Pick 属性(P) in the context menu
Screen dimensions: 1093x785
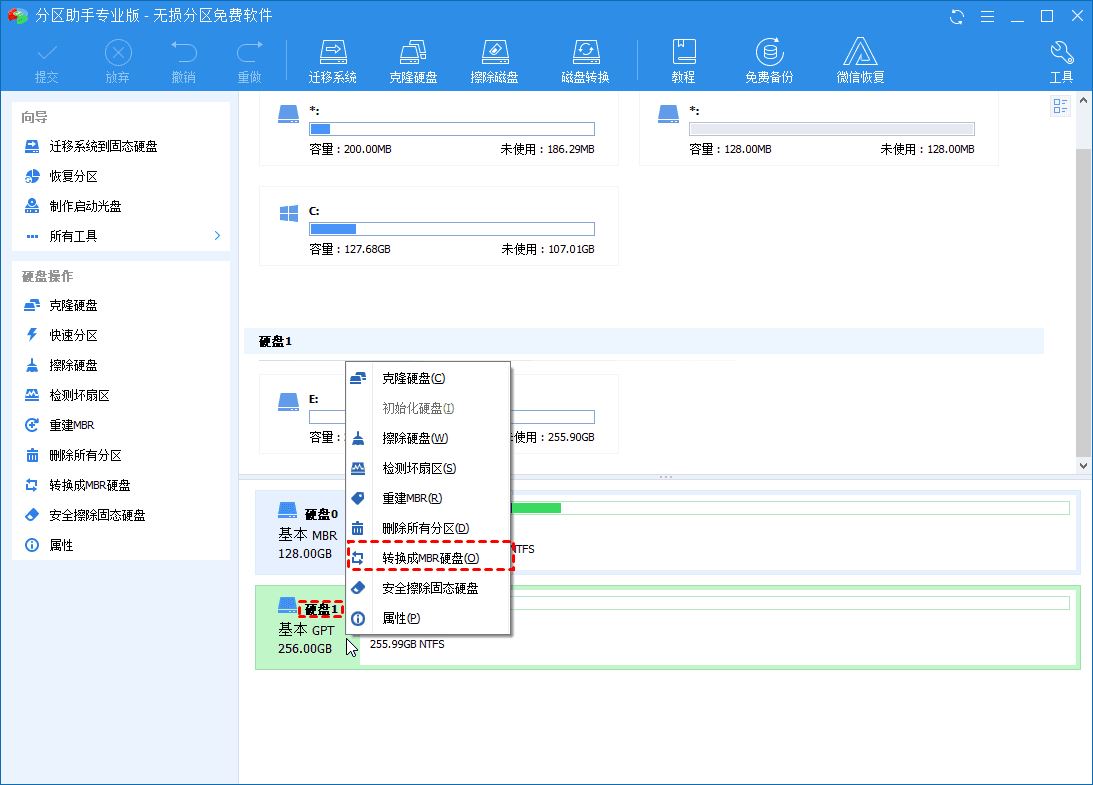(401, 618)
